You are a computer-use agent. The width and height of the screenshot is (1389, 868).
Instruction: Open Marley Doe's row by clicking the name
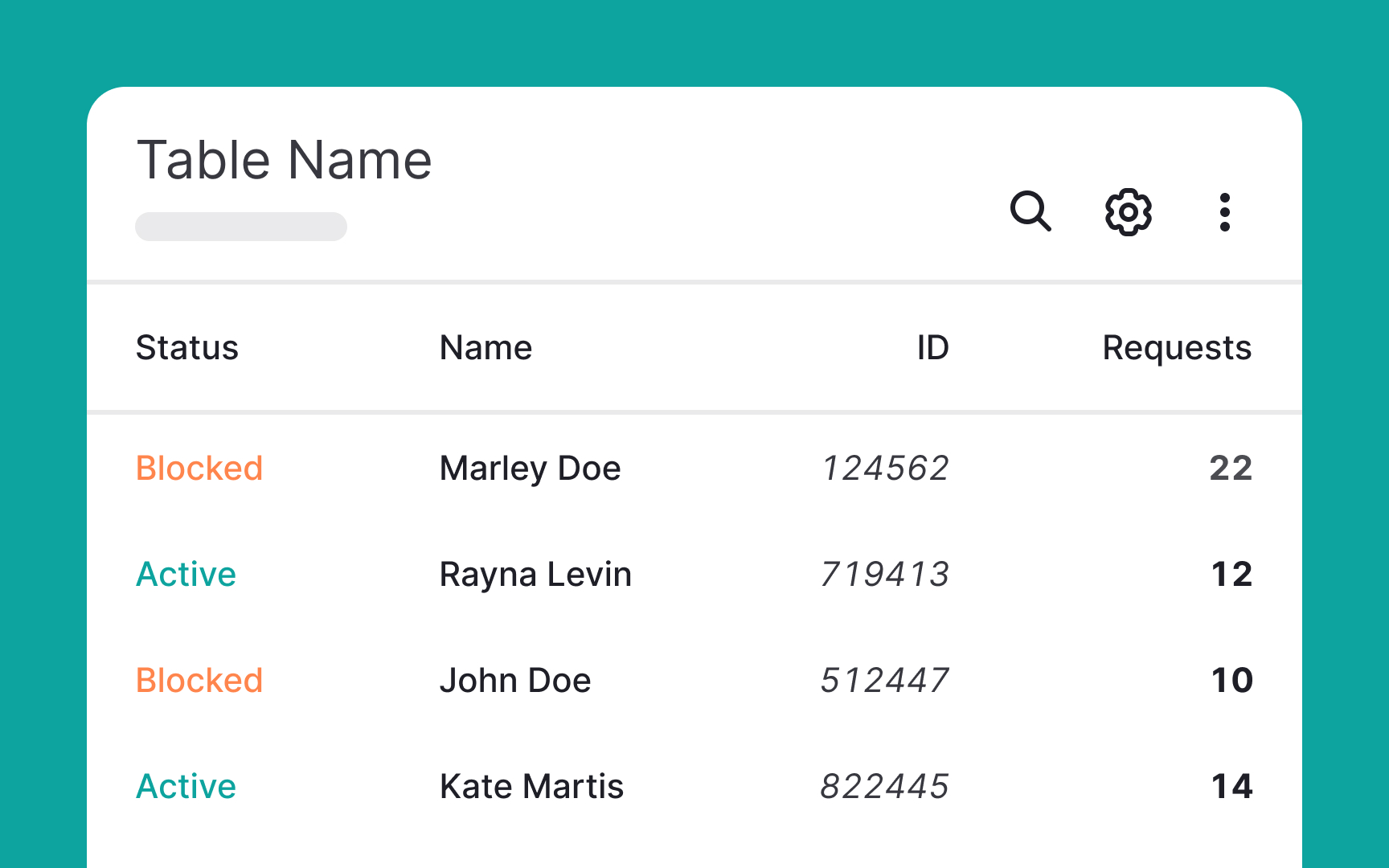click(x=529, y=468)
